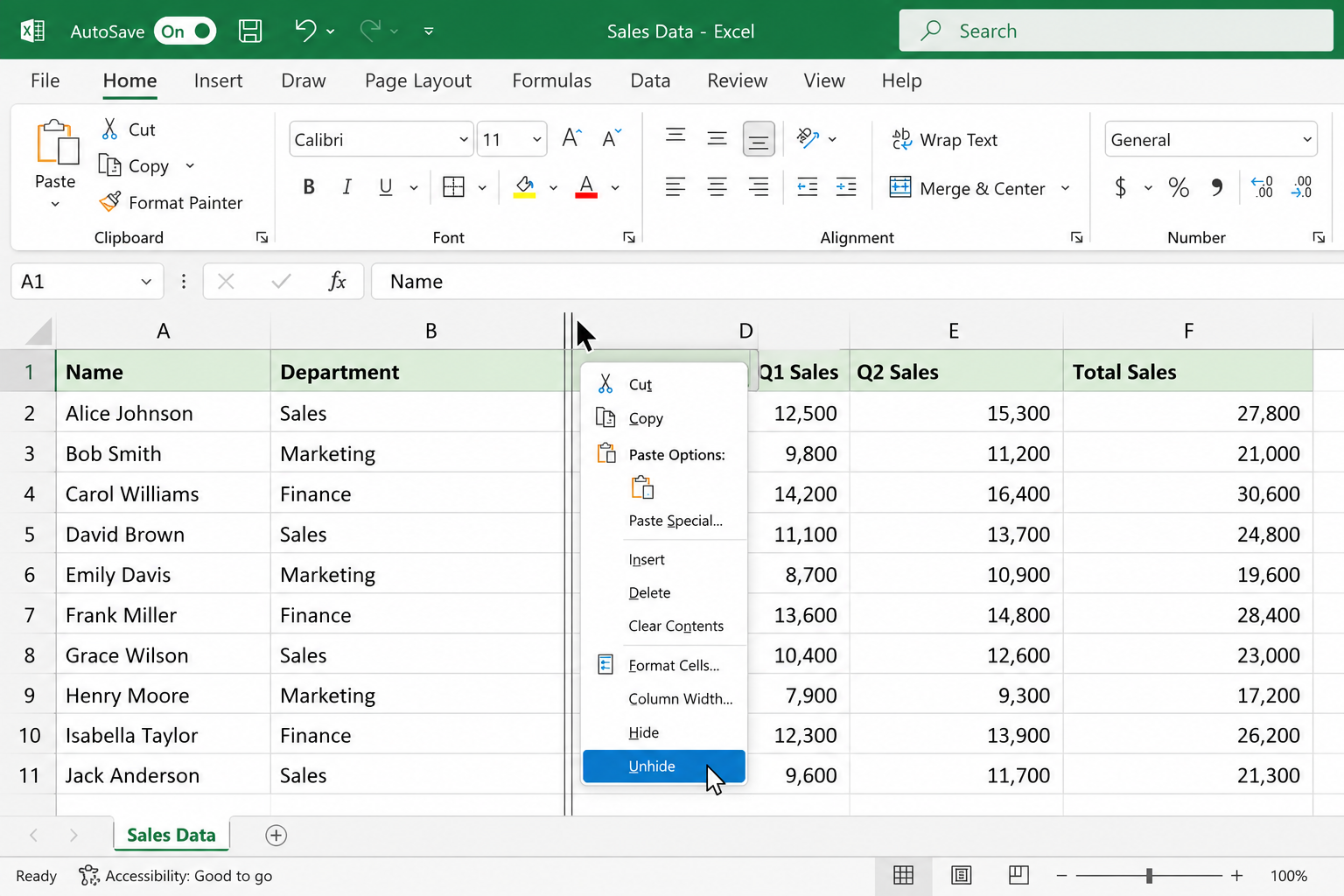Switch to the Formulas tab
Screen dimensions: 1344x896
[551, 80]
